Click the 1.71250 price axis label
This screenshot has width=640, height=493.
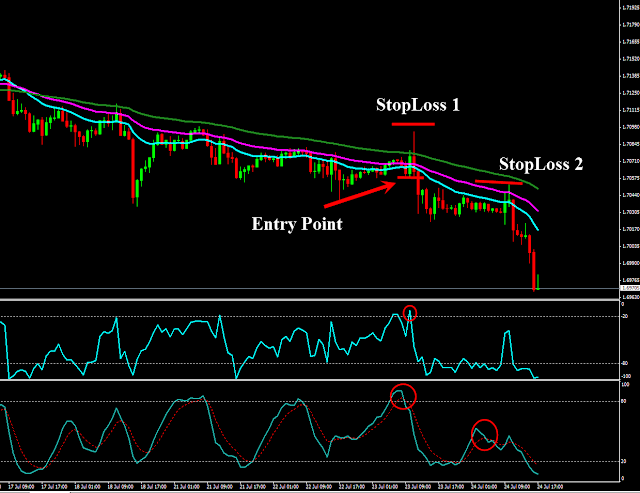click(631, 93)
